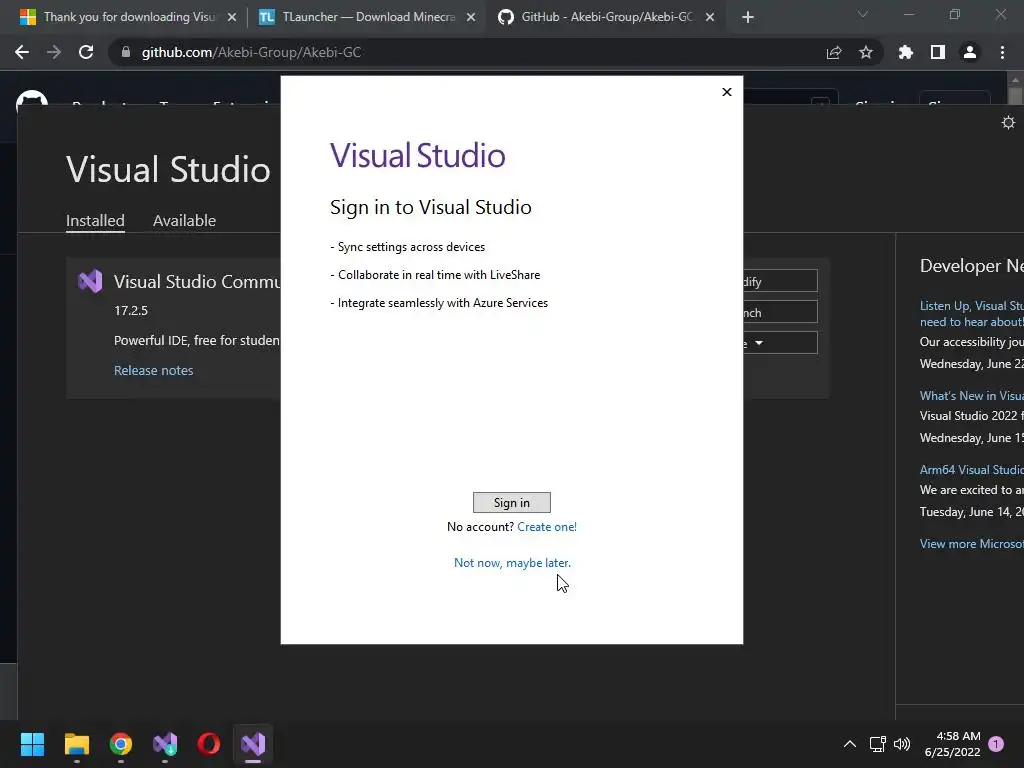Close the Thank you for downloading tab
1024x768 pixels.
pos(232,18)
